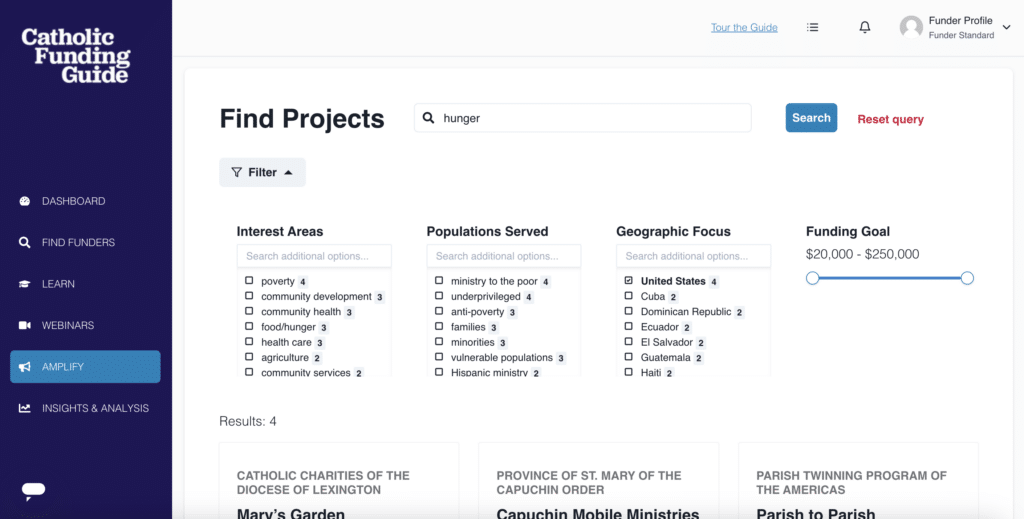Click the right Funding Goal slider handle

(x=967, y=278)
